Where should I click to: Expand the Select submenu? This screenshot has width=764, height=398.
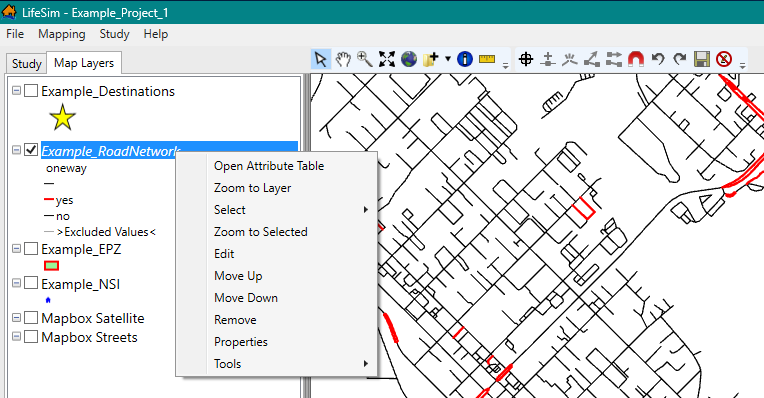point(277,209)
